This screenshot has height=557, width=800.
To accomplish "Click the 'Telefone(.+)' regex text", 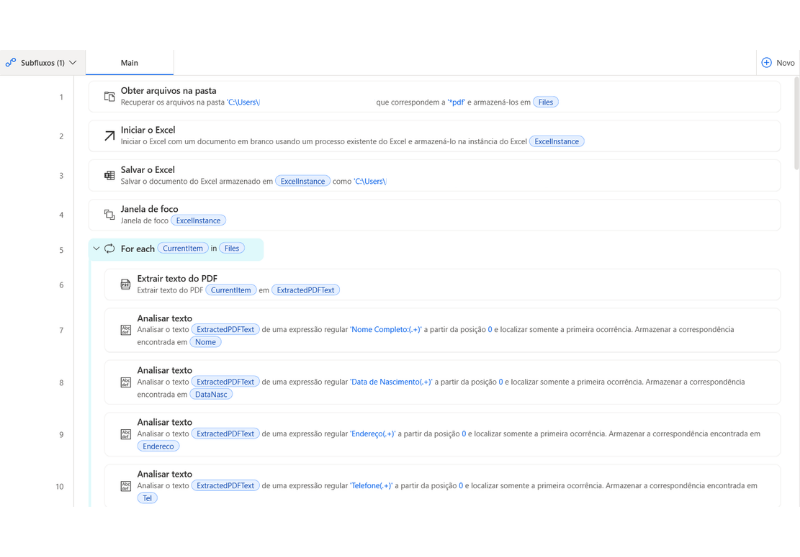I will tap(371, 486).
